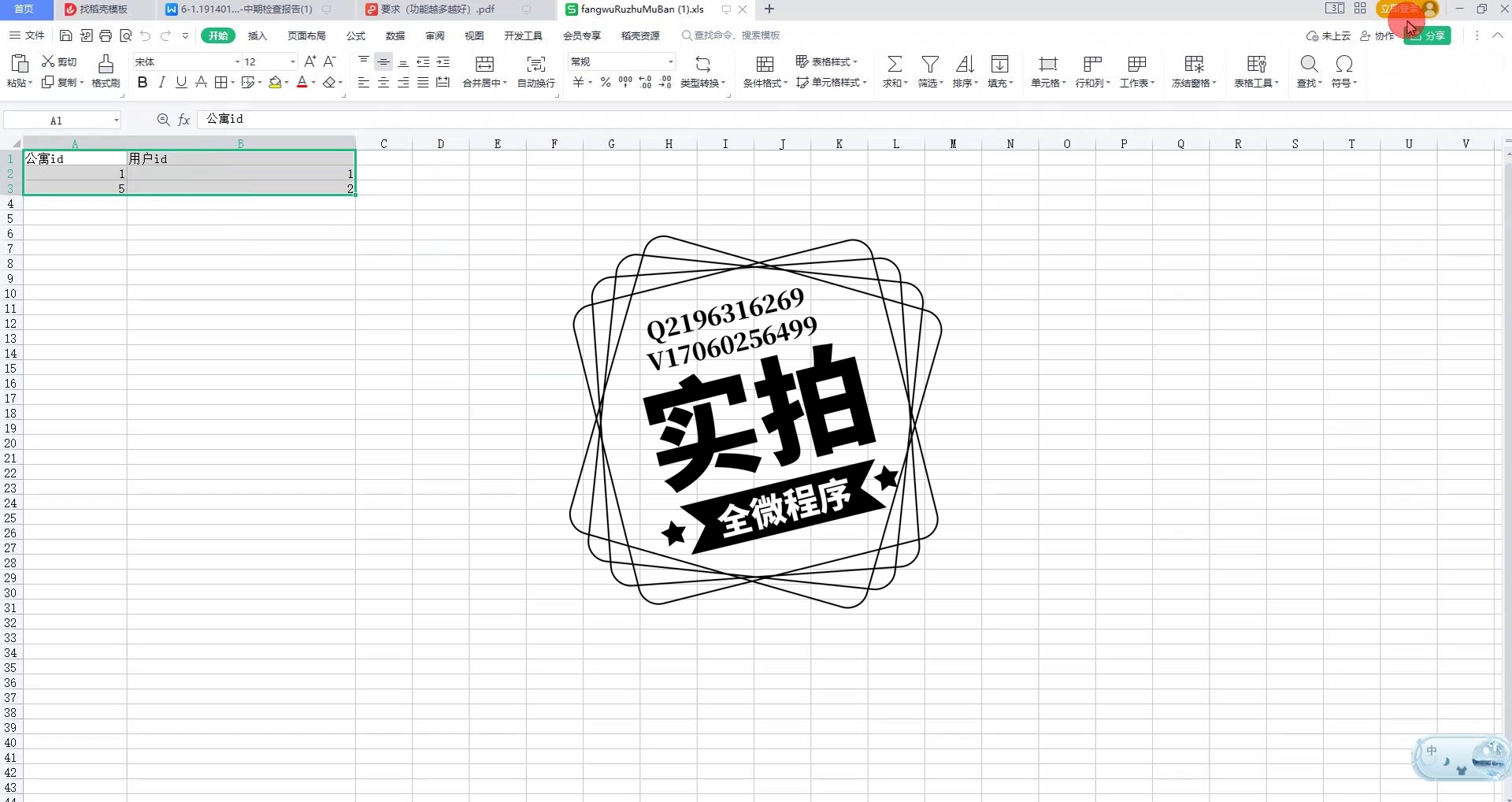Click the 未上云 cloud status button
The image size is (1512, 802).
tap(1328, 35)
